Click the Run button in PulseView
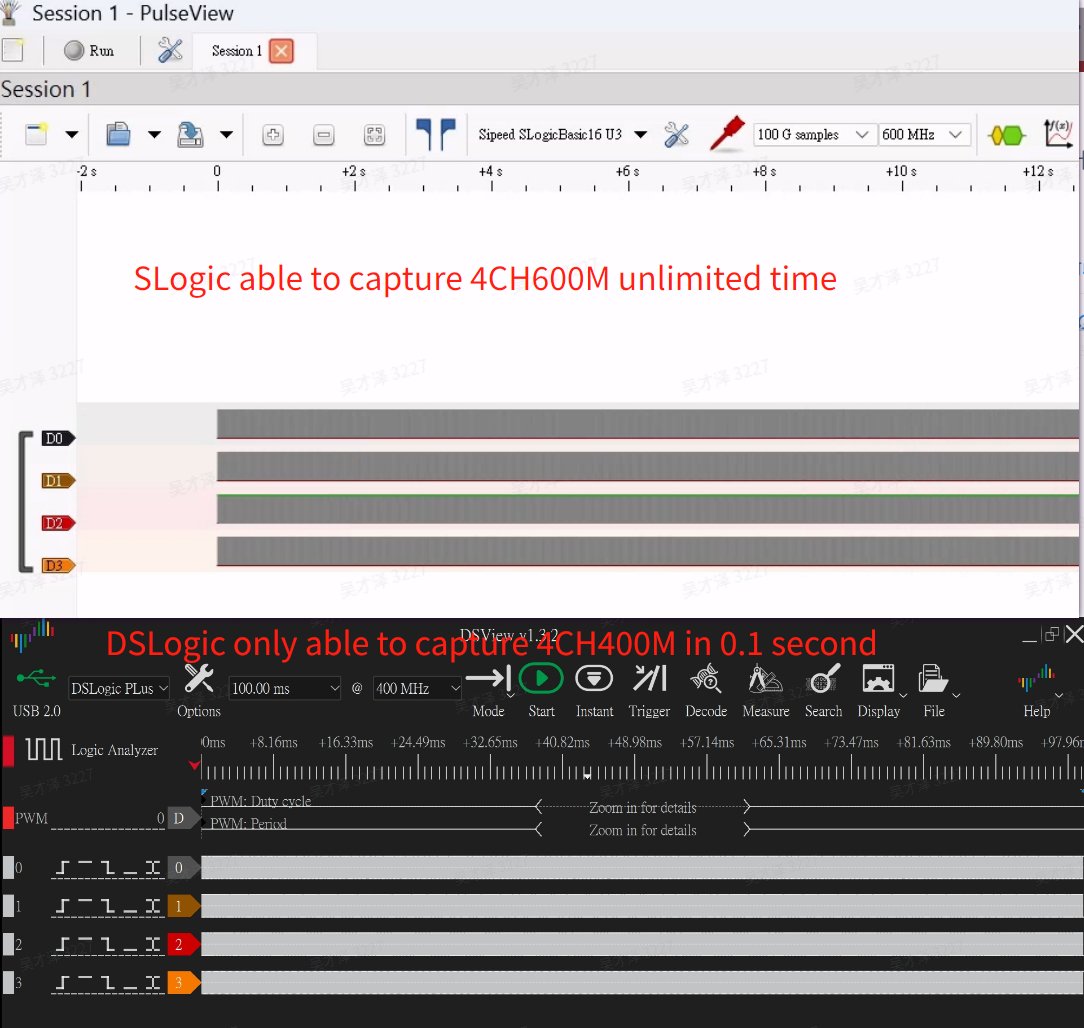 coord(88,50)
